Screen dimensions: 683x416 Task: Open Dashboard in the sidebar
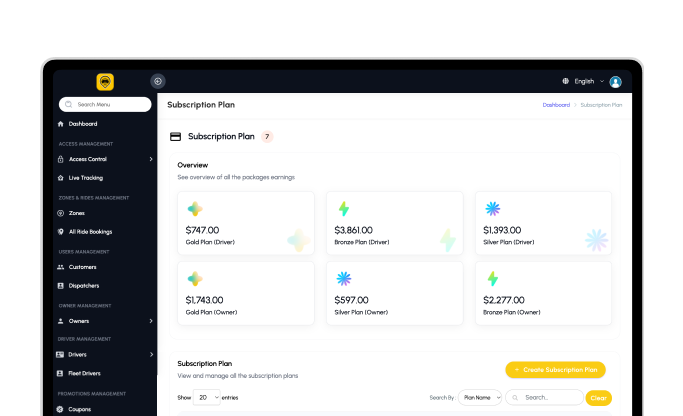pos(83,124)
